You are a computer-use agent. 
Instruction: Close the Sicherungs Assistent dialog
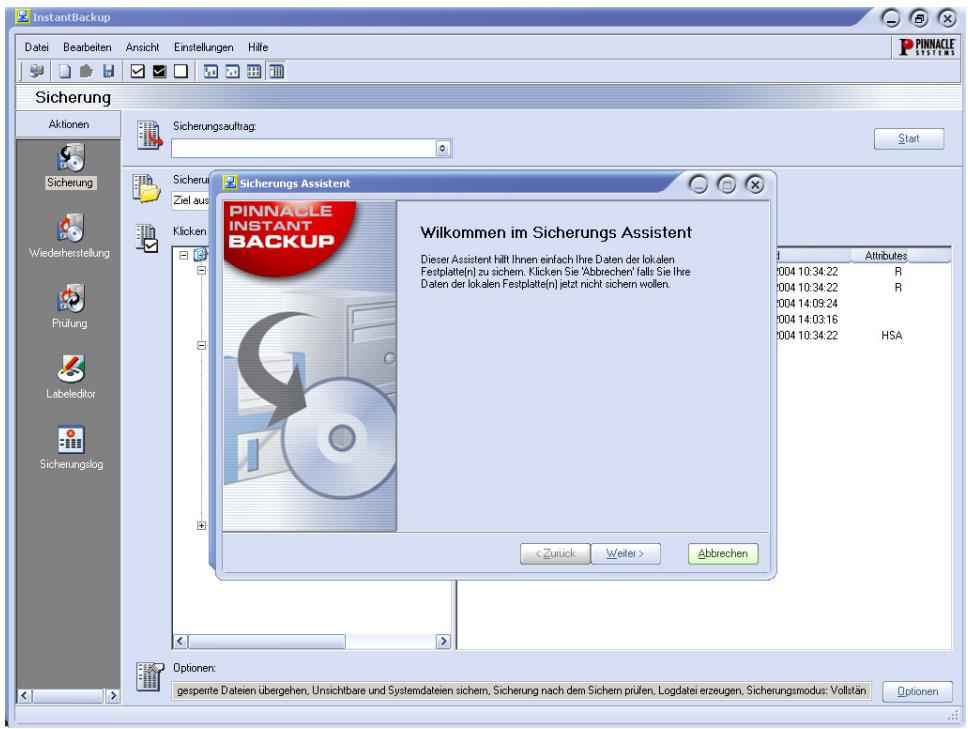point(754,184)
